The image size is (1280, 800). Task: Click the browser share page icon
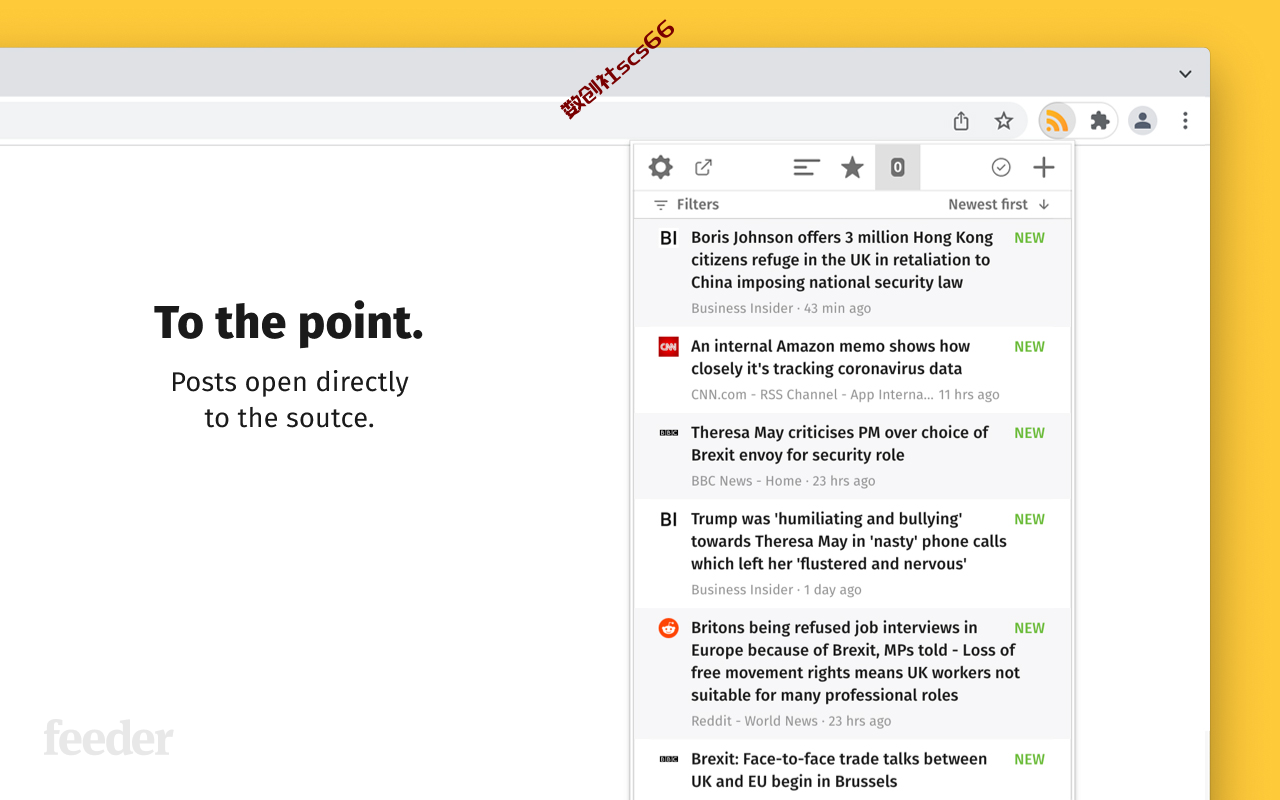(961, 121)
